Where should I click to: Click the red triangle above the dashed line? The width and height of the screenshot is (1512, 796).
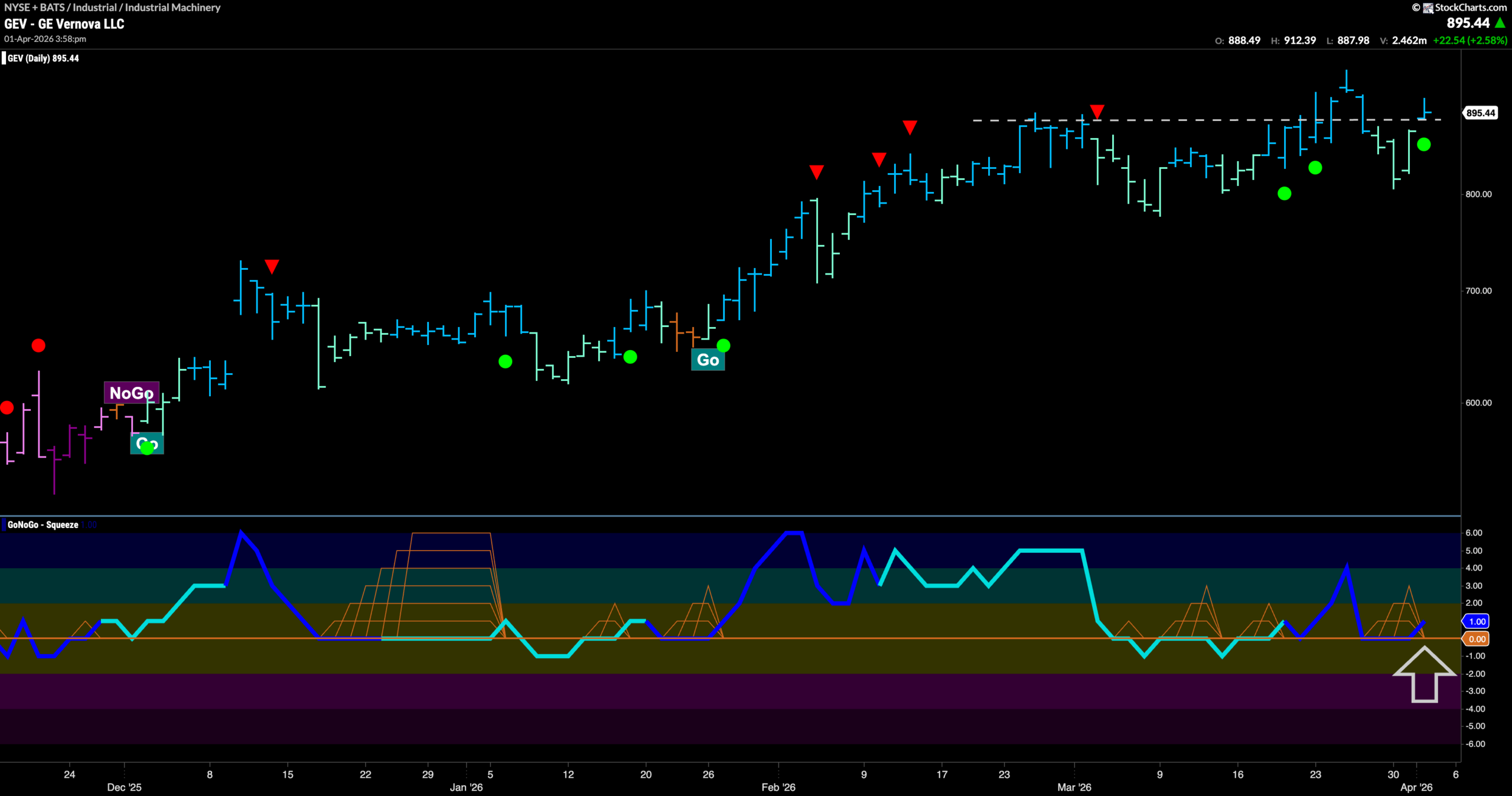1097,112
